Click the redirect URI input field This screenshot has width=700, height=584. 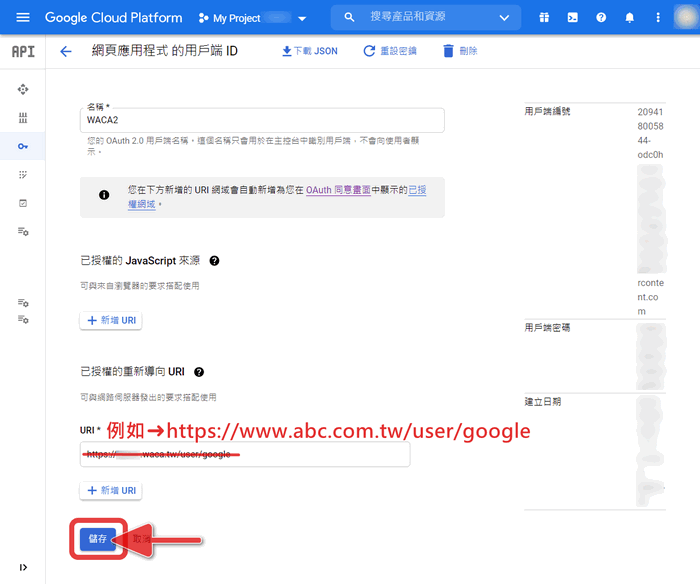pos(245,455)
